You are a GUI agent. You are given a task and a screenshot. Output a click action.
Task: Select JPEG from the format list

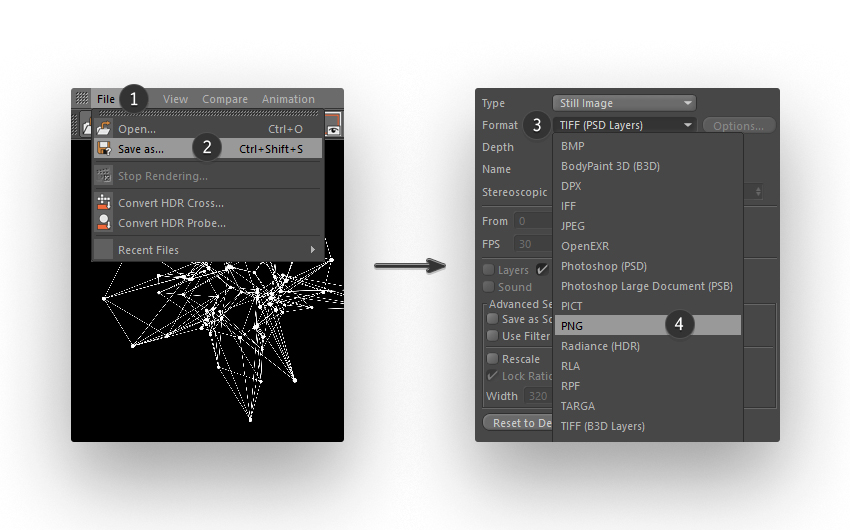[648, 226]
